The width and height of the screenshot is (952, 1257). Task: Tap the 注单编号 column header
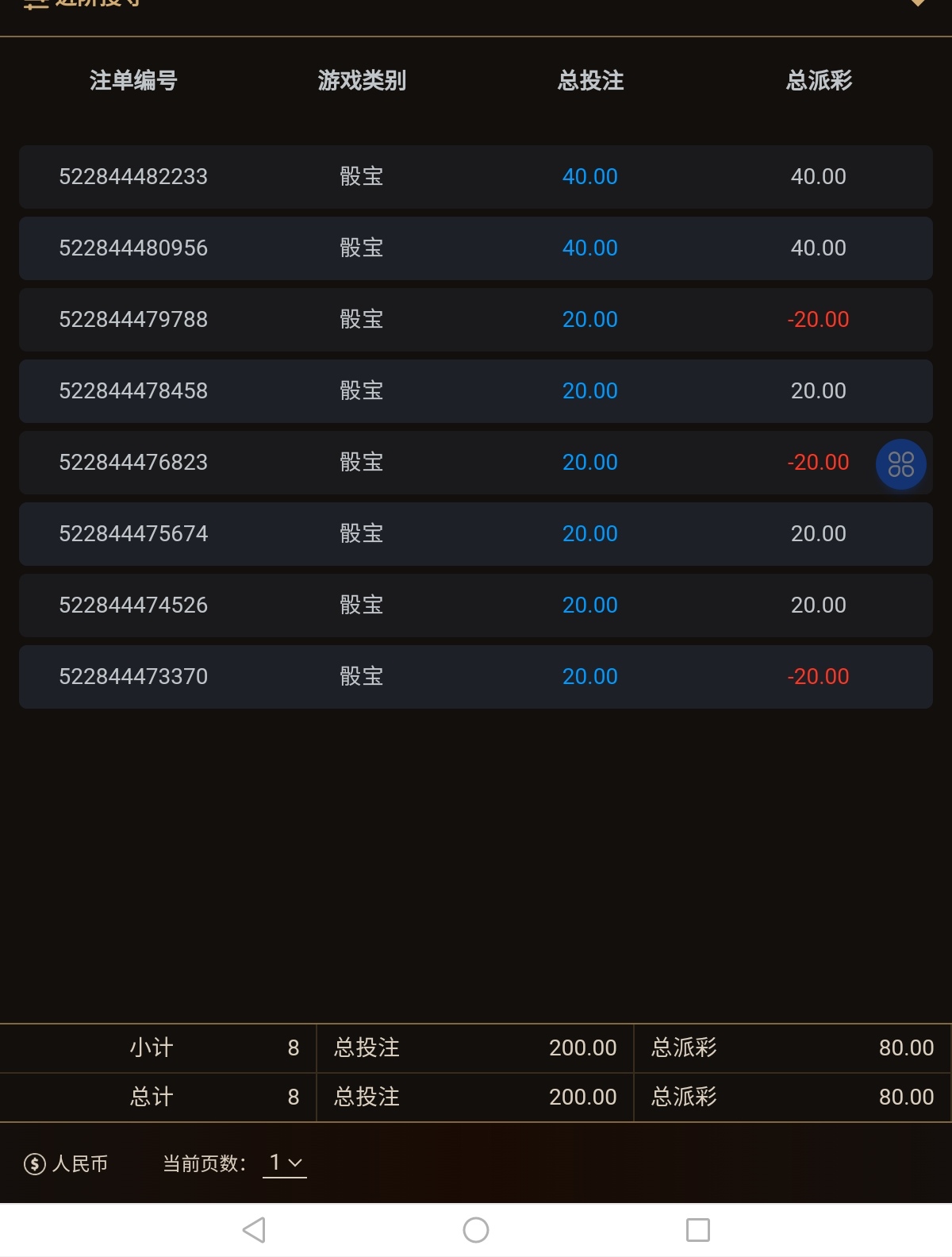(133, 80)
